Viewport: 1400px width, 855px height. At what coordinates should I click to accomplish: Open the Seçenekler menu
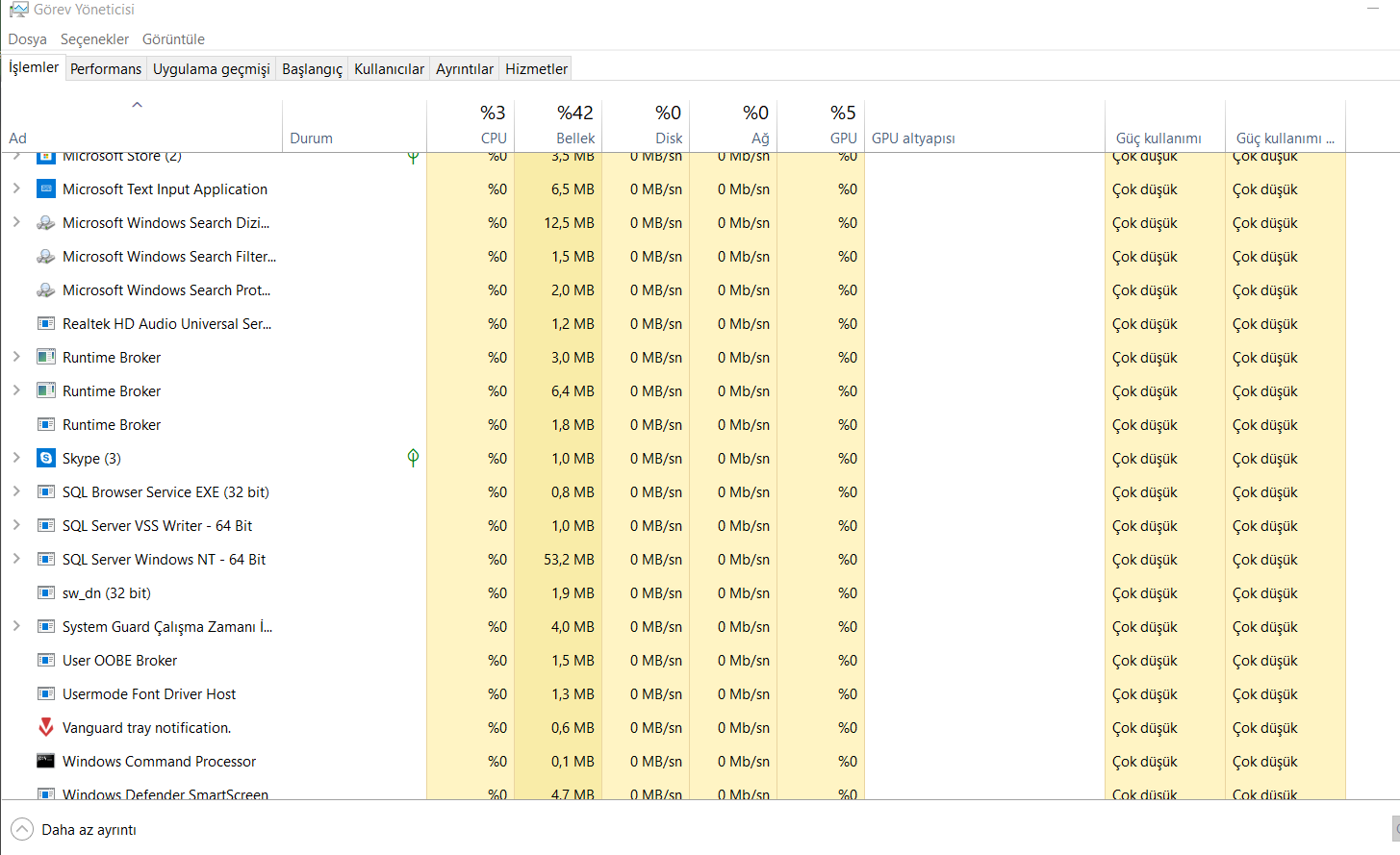click(x=94, y=39)
